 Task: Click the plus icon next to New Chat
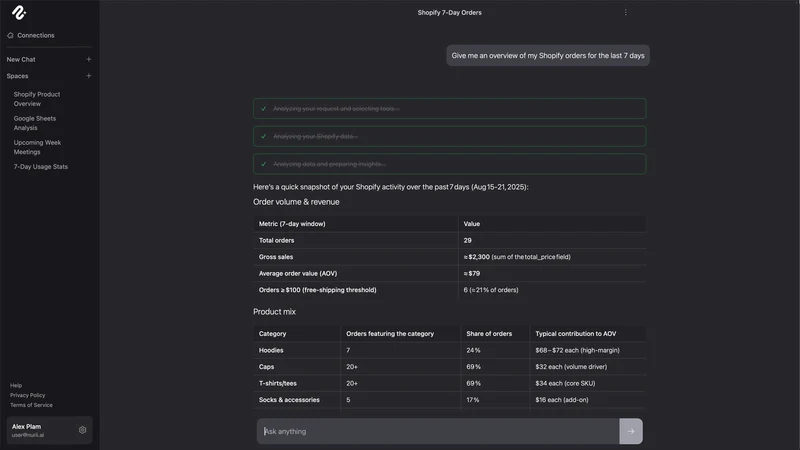tap(89, 59)
